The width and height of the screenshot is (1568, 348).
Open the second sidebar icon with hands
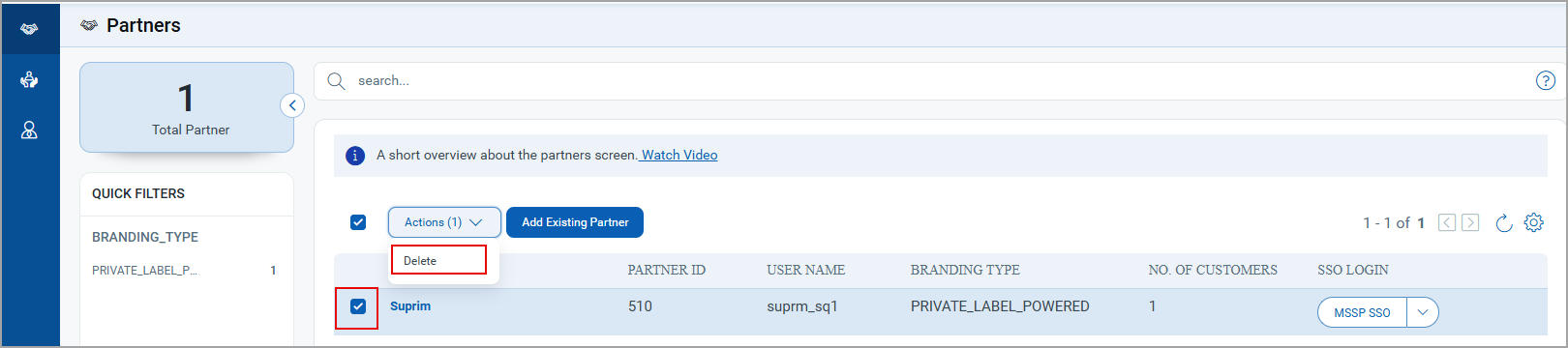[29, 80]
